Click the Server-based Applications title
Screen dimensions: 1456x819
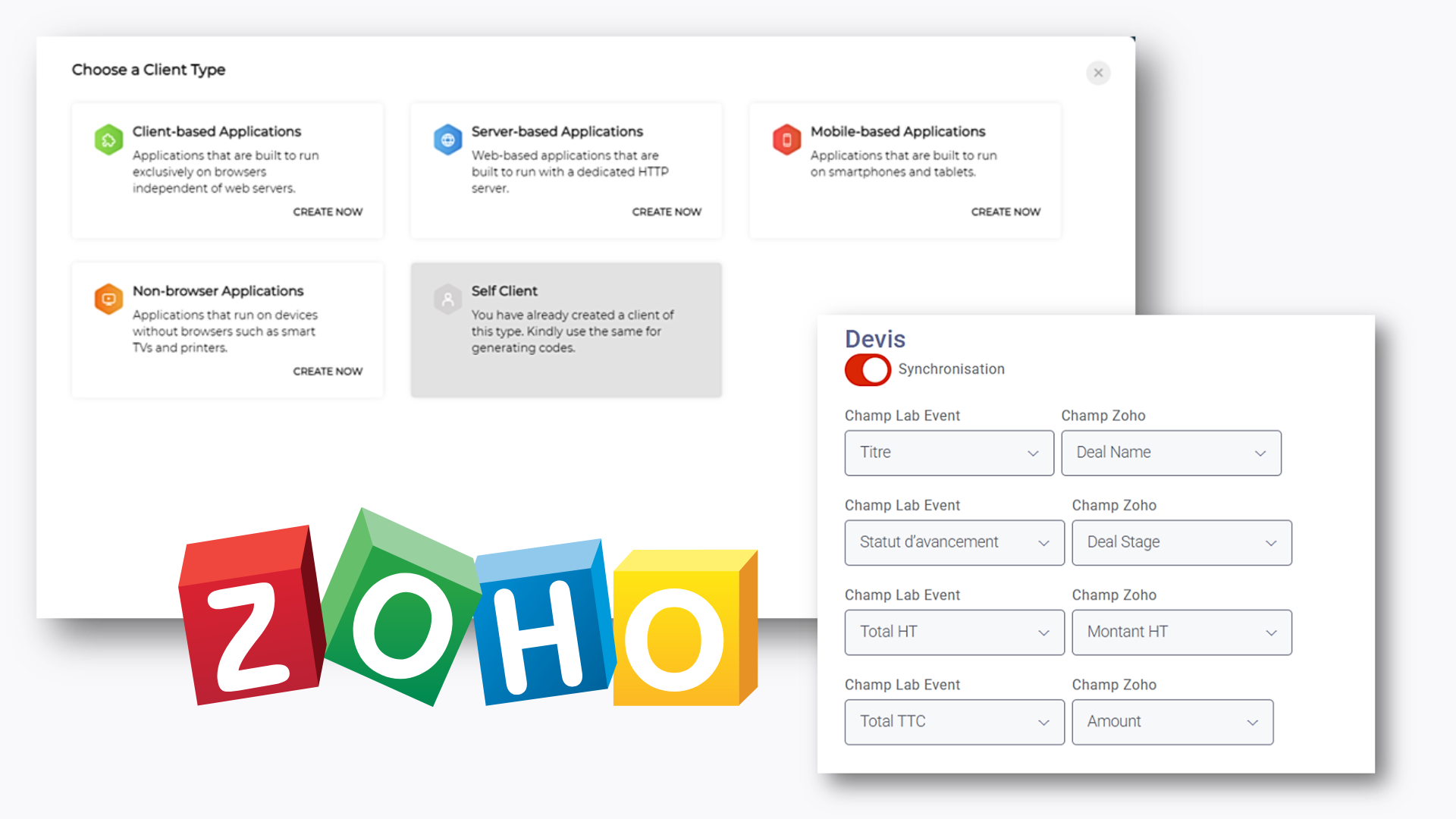[557, 131]
